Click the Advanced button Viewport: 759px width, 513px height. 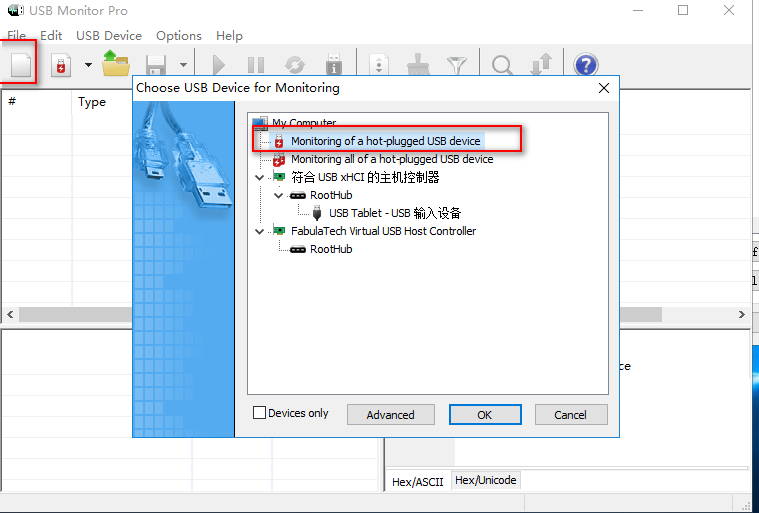tap(391, 415)
